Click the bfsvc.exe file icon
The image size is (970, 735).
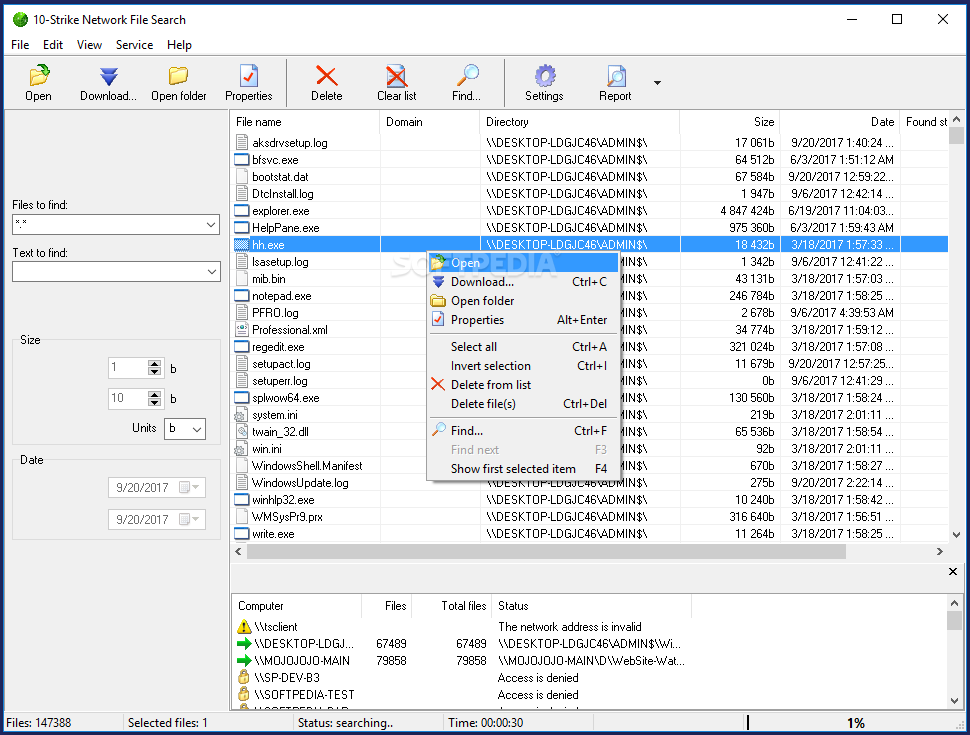[x=242, y=160]
